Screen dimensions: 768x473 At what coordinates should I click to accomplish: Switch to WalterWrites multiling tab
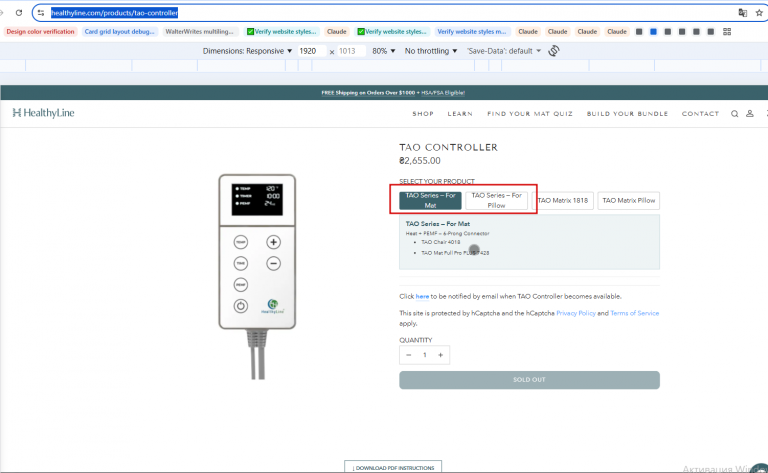[x=199, y=31]
